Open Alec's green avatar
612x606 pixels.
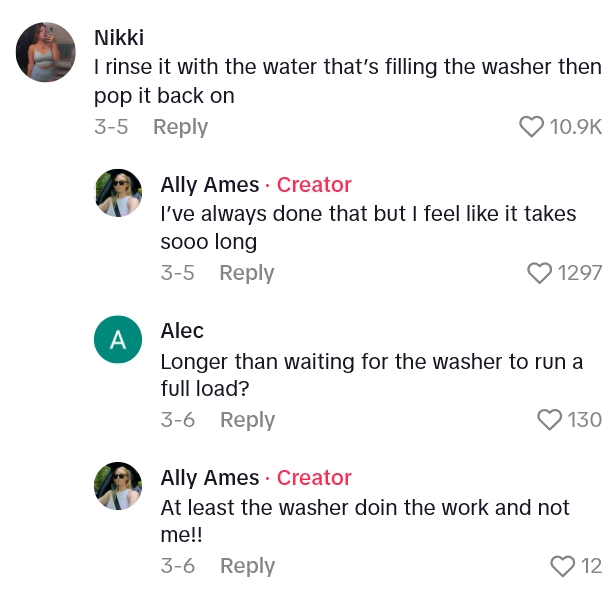pos(118,339)
